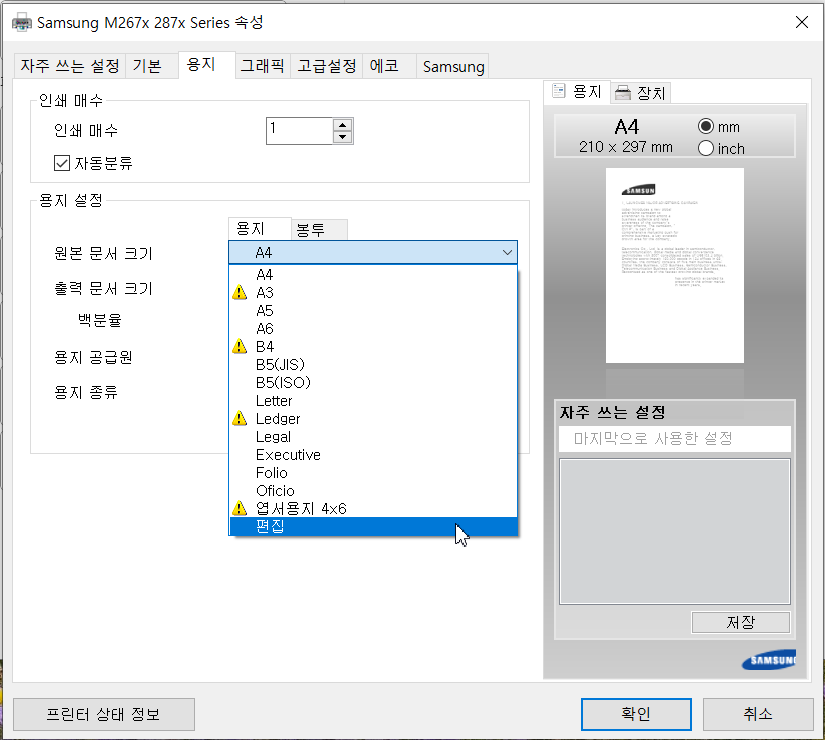
Task: Show the 용지 preview tab
Action: [577, 92]
